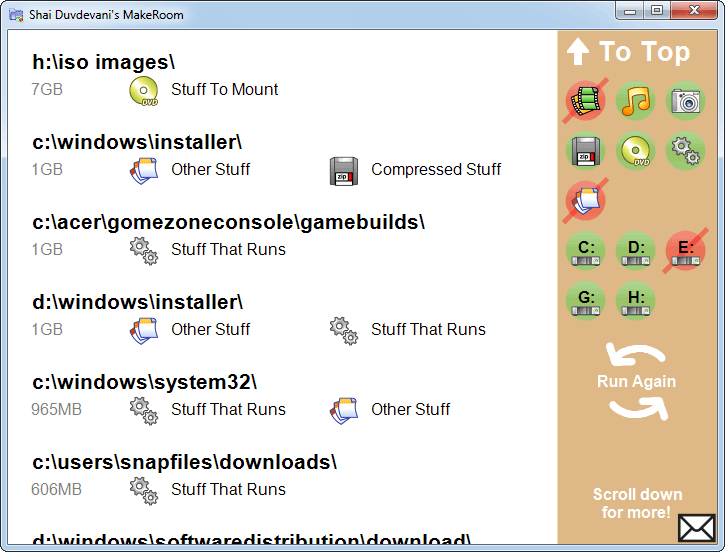This screenshot has height=552, width=725.
Task: Click Other Stuff text under c:\windows\installer\
Action: pyautogui.click(x=210, y=169)
